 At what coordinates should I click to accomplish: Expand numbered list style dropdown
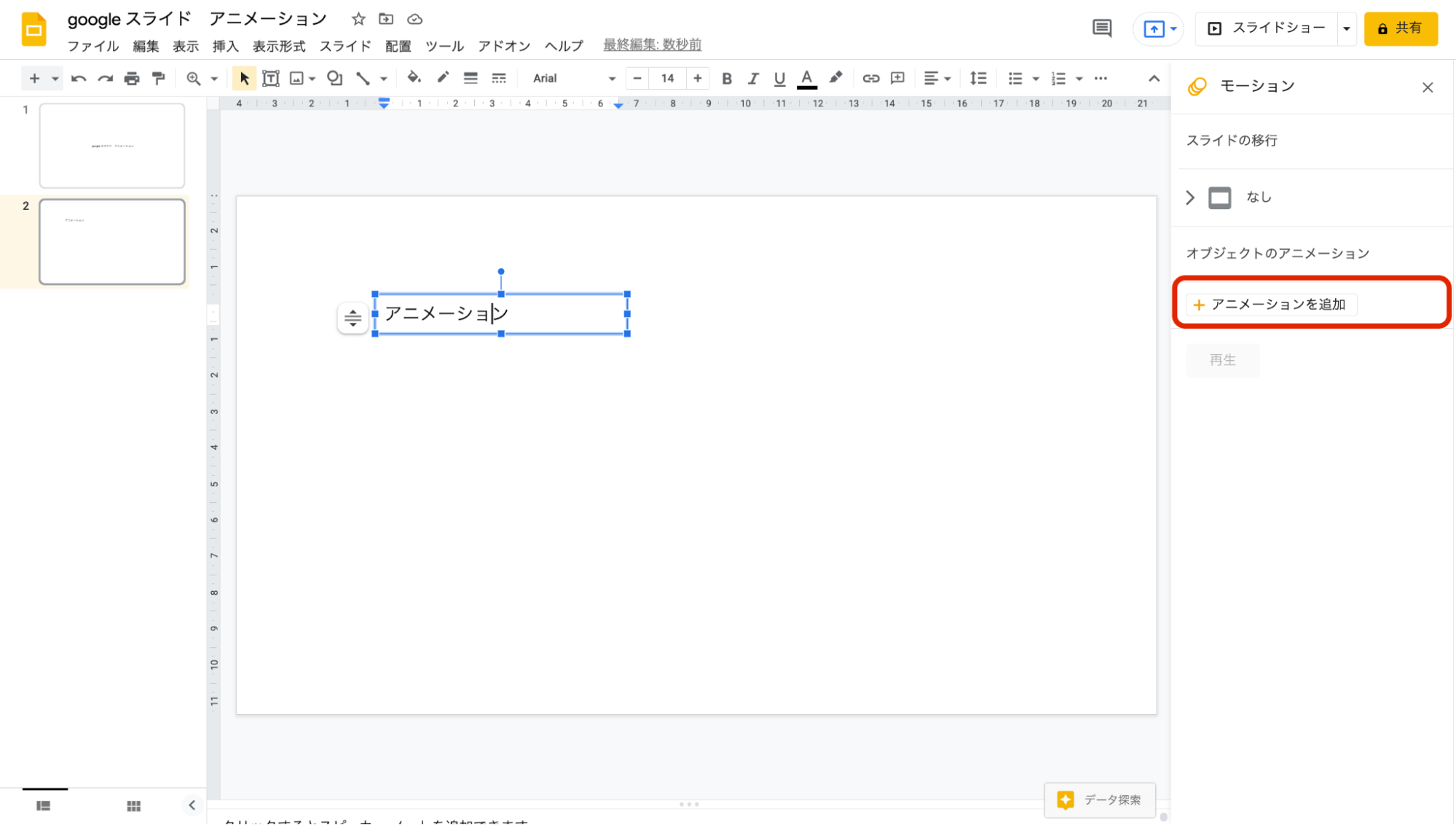[x=1079, y=79]
